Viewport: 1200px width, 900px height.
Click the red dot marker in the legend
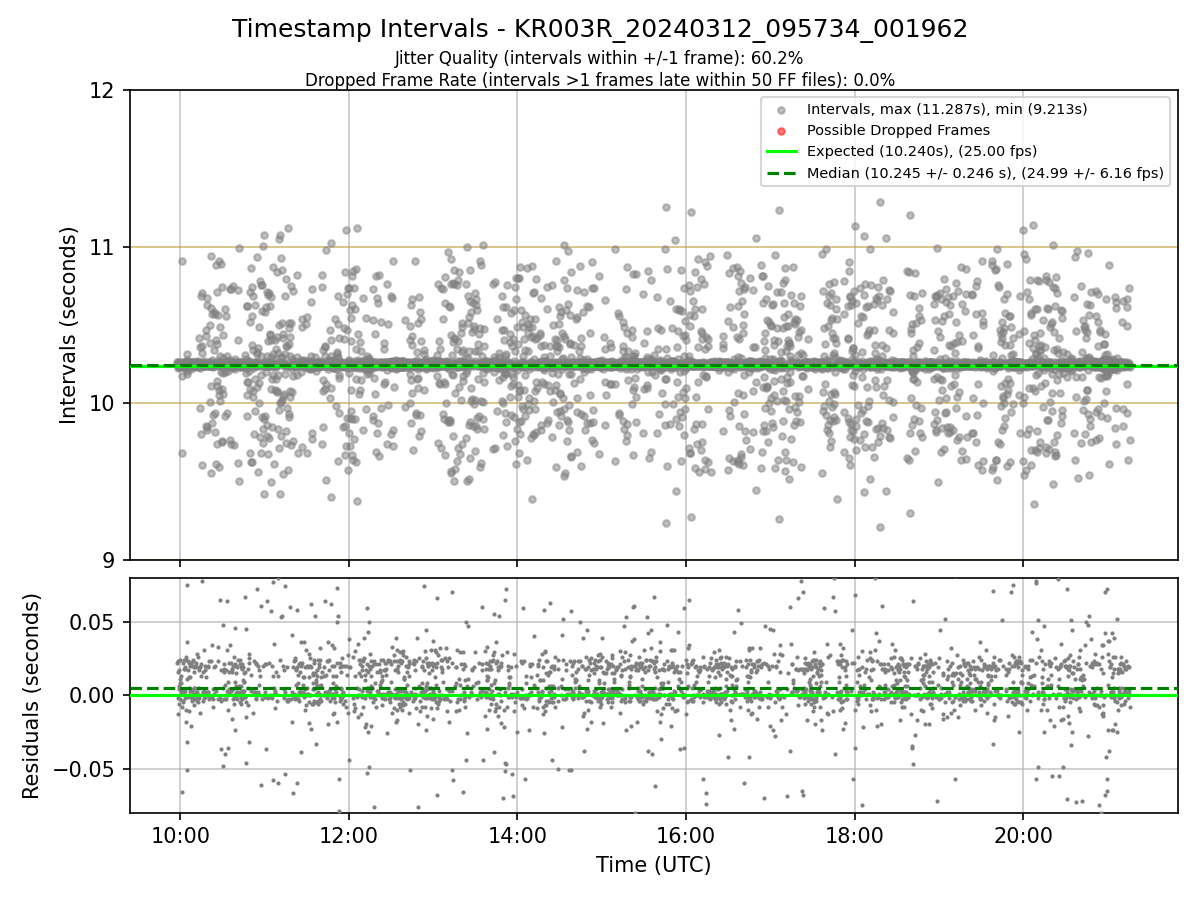[781, 130]
